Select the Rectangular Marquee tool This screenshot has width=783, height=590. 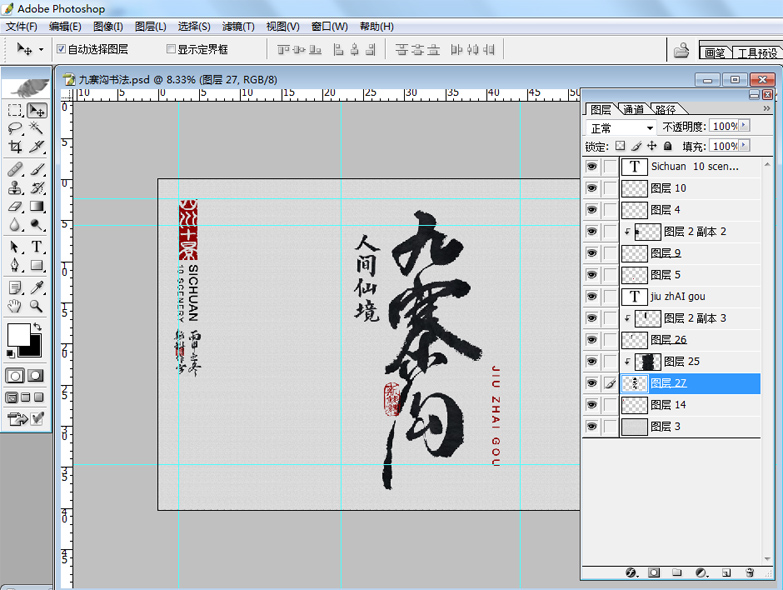click(x=15, y=110)
